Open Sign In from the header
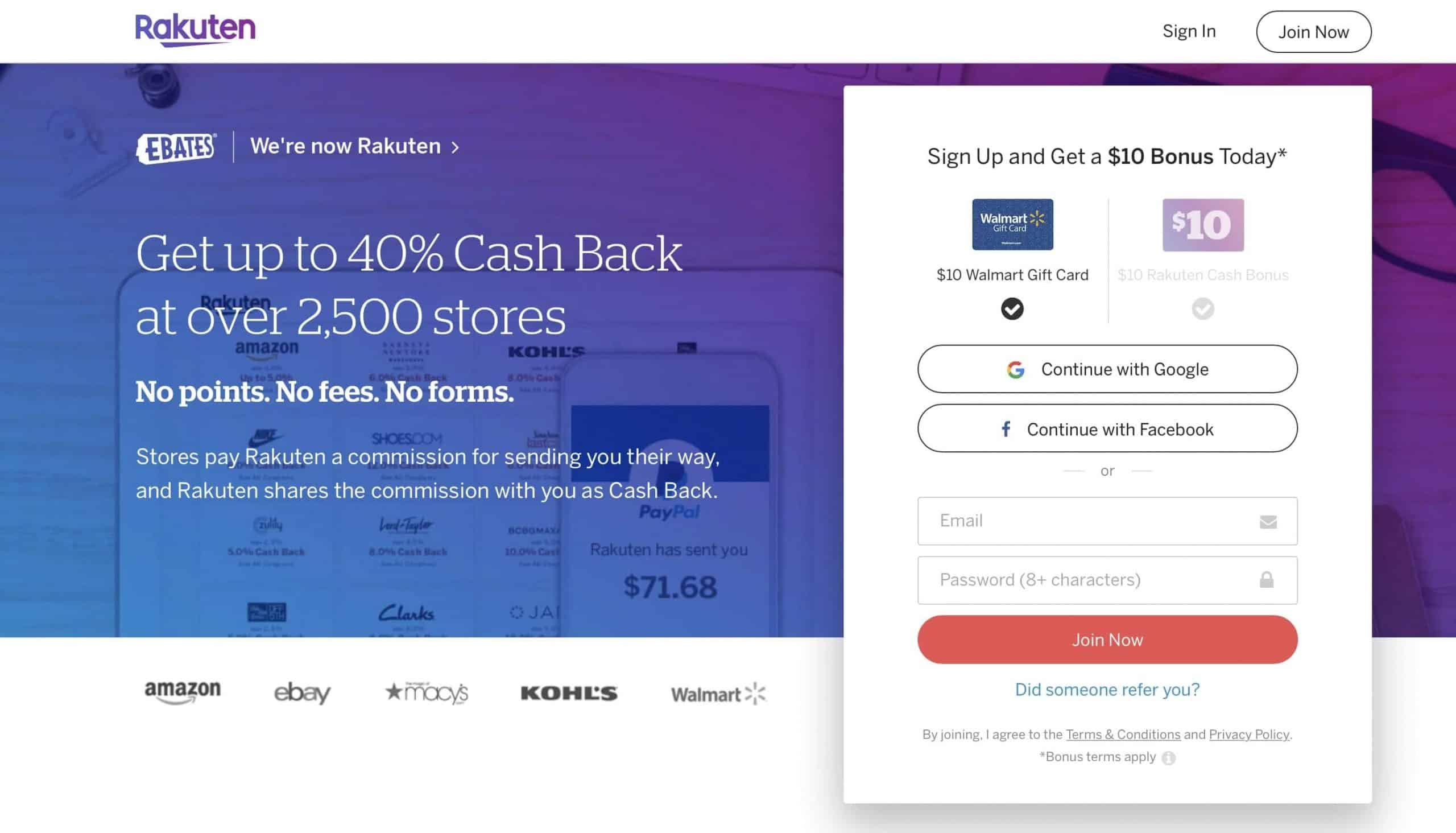1456x833 pixels. [1189, 31]
